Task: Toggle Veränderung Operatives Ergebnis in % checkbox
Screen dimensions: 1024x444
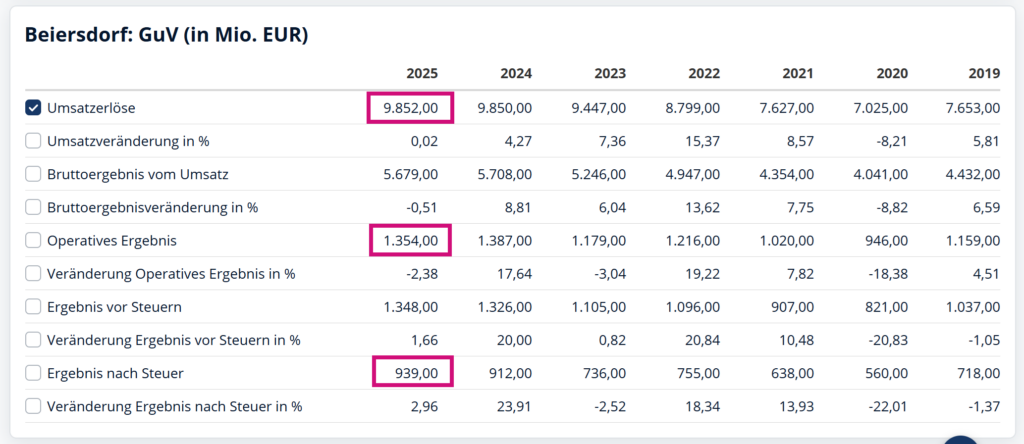Action: [x=33, y=273]
